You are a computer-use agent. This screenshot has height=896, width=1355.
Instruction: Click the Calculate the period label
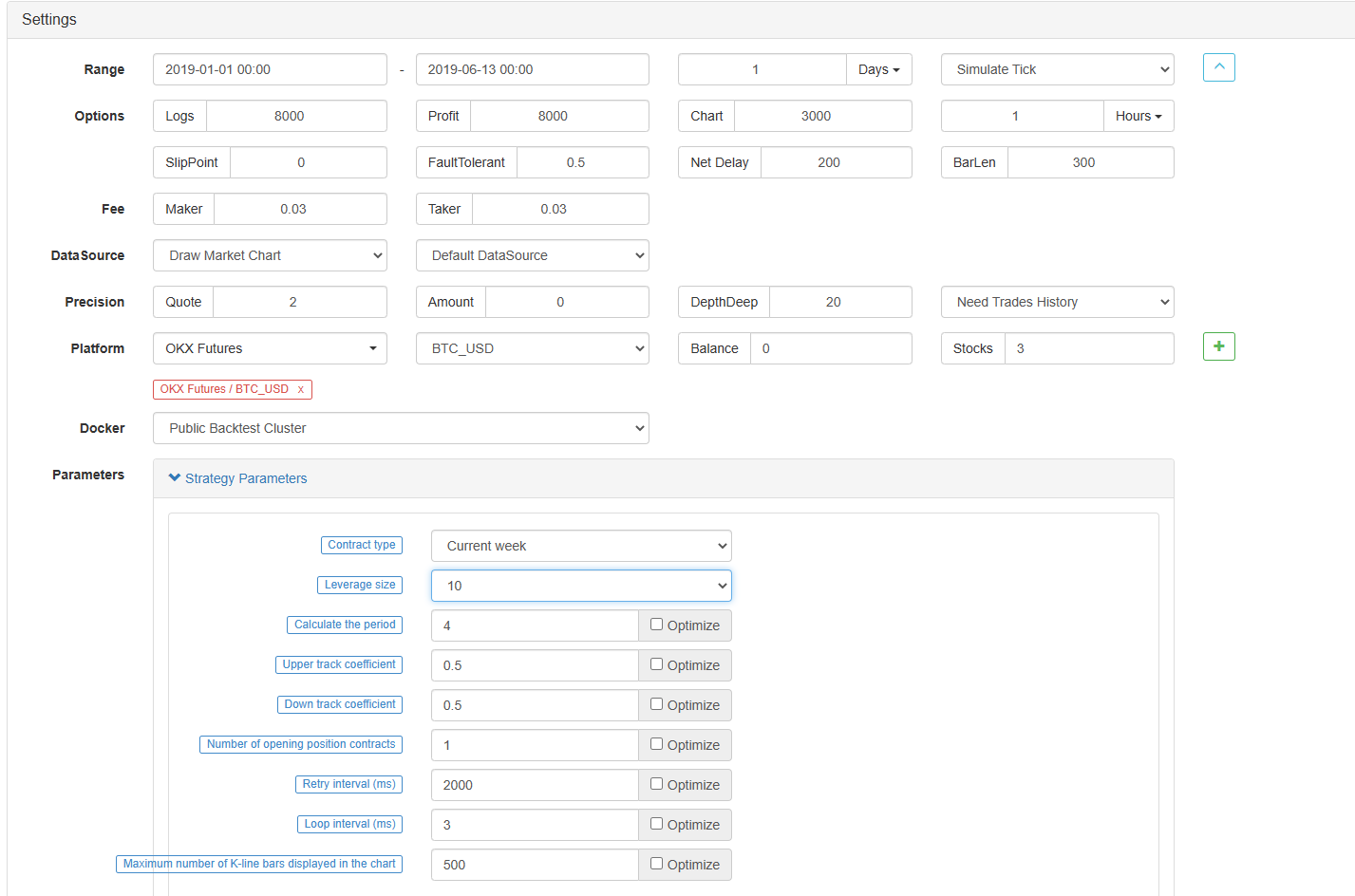coord(345,625)
